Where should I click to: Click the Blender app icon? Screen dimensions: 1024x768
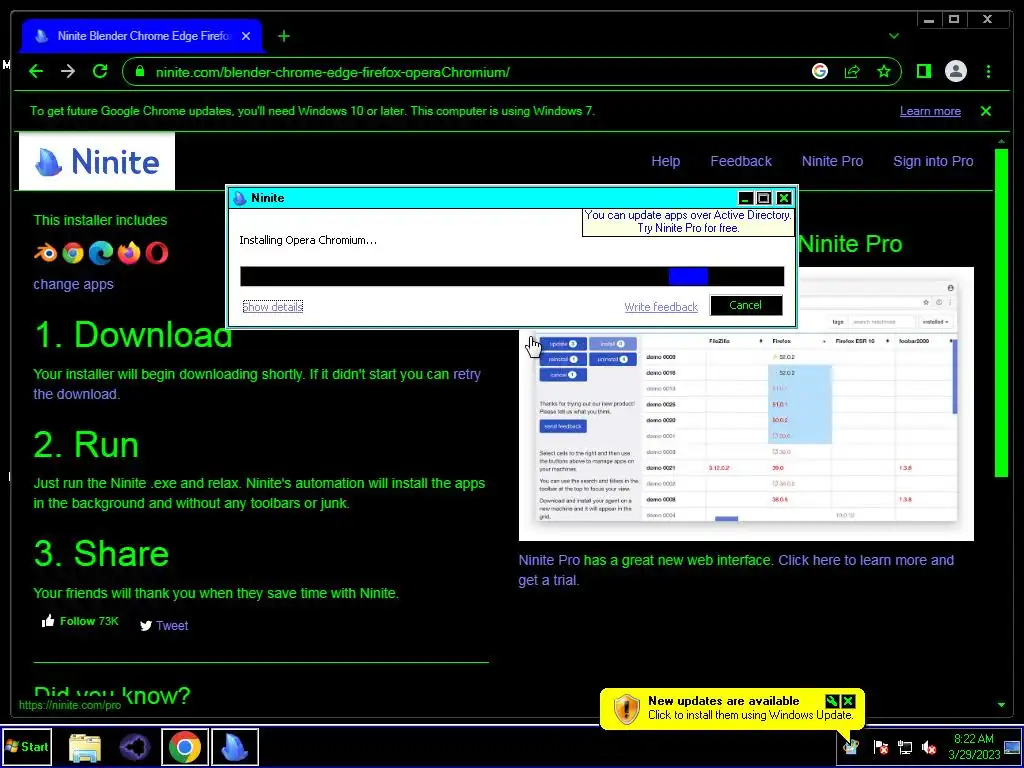[x=45, y=253]
